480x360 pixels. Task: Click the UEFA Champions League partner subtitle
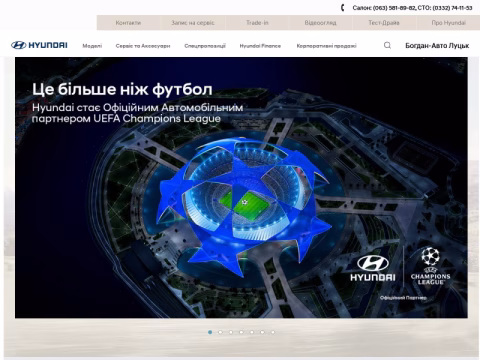(137, 113)
